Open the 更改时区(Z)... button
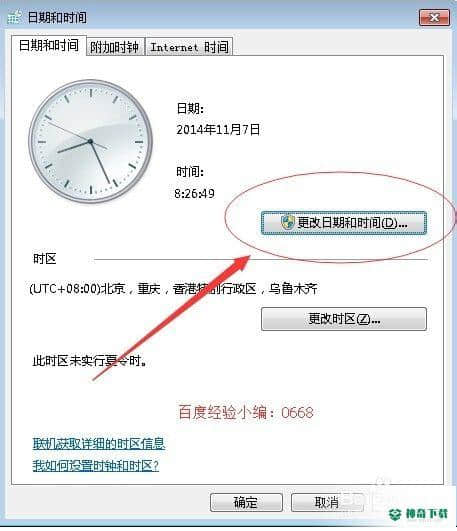 pyautogui.click(x=344, y=319)
